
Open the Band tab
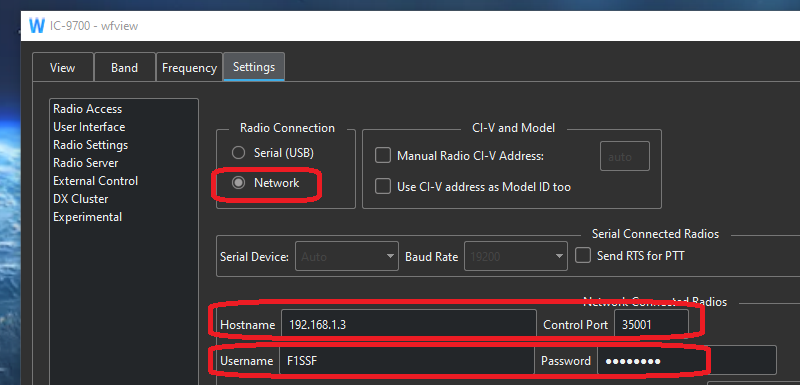pos(124,68)
